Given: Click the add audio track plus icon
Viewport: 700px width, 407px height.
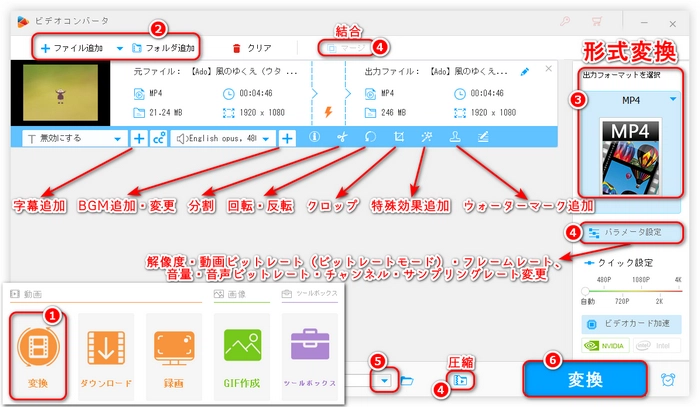Looking at the screenshot, I should (x=287, y=139).
